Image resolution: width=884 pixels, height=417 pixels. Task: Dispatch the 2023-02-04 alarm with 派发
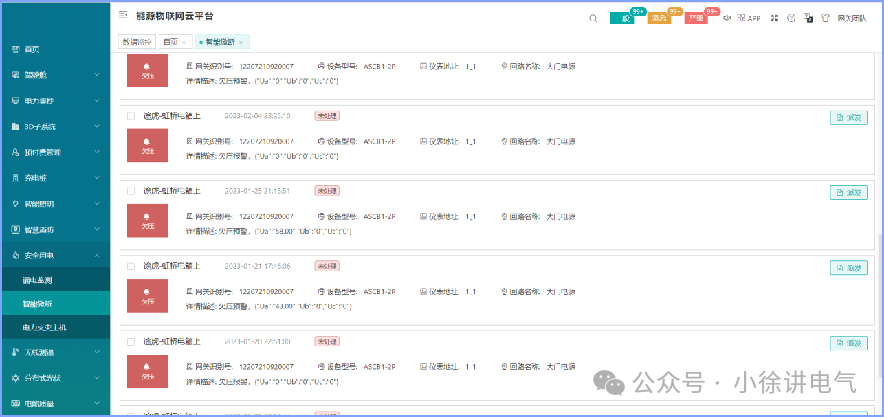coord(848,118)
